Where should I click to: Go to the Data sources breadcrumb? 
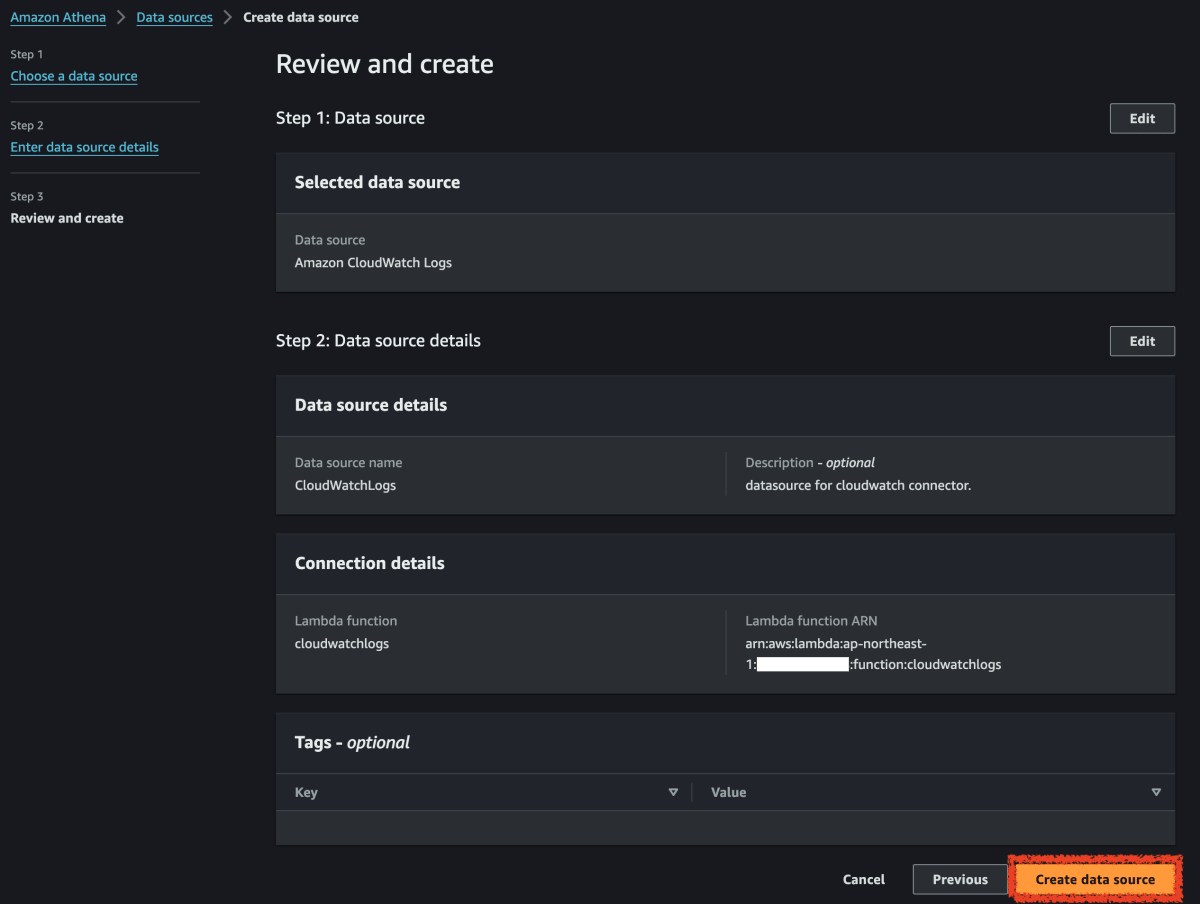[175, 17]
